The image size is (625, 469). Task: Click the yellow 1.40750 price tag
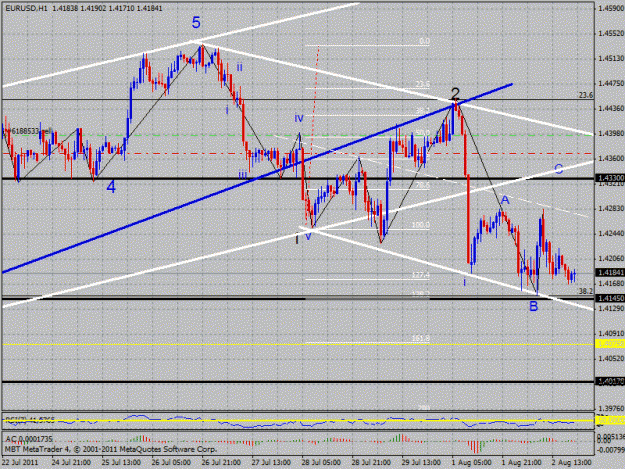pyautogui.click(x=610, y=344)
